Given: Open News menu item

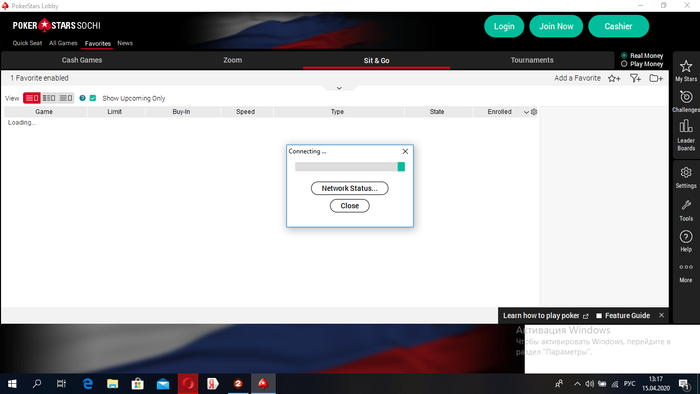Looking at the screenshot, I should 125,43.
